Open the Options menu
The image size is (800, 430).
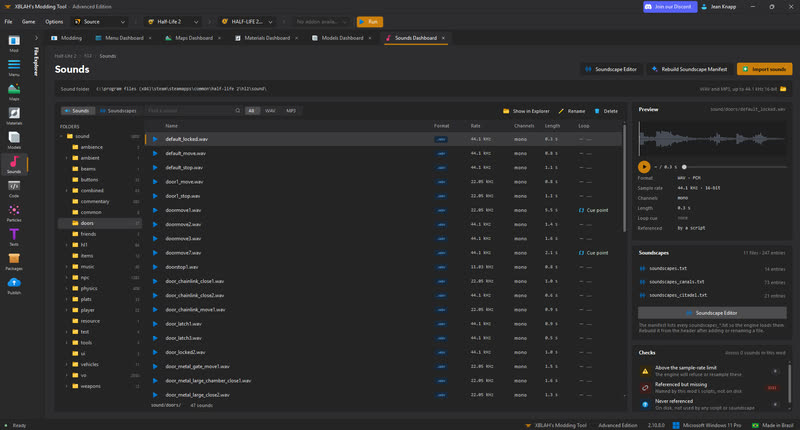[x=54, y=22]
